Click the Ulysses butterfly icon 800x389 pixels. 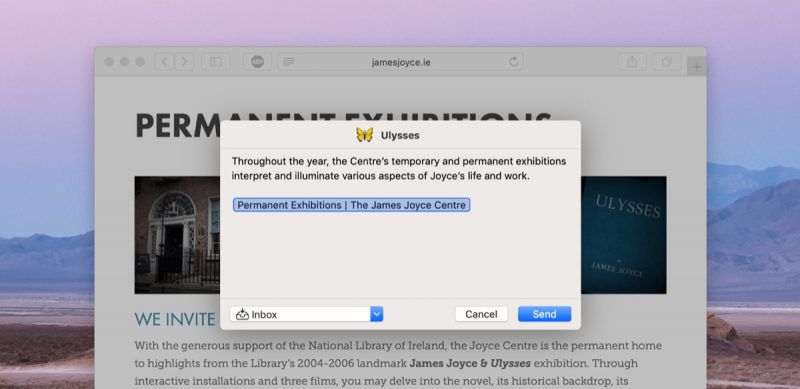click(364, 135)
